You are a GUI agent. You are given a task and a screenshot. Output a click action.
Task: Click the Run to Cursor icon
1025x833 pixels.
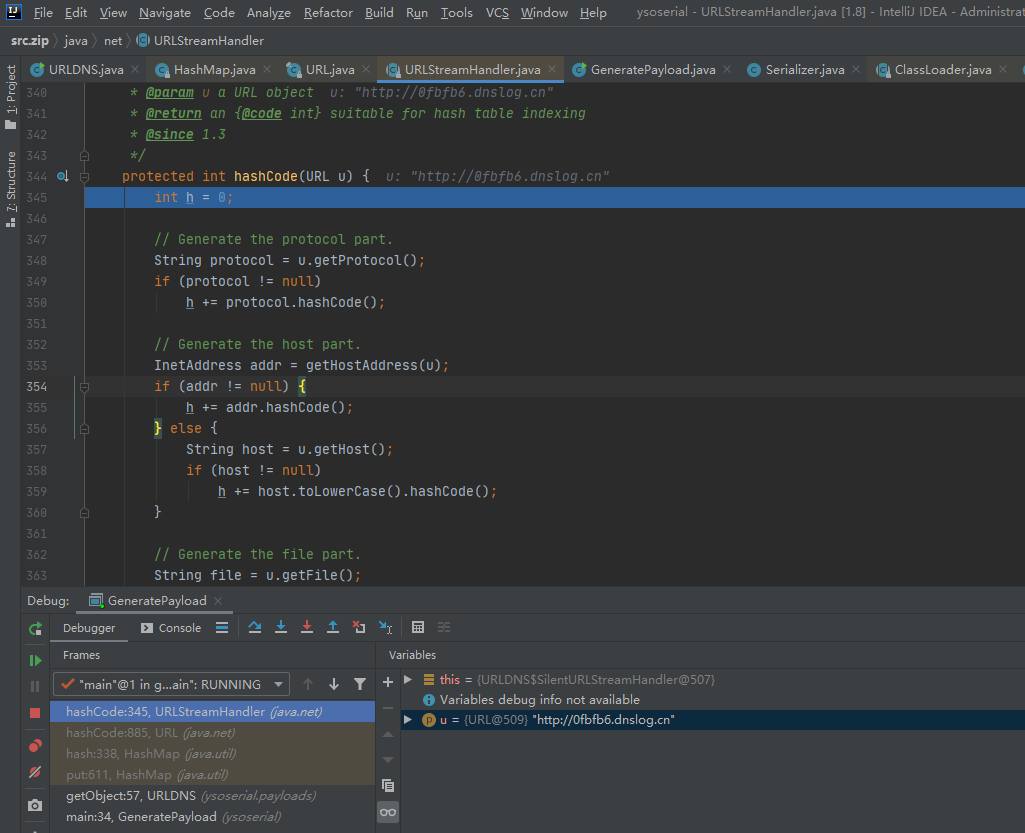(x=385, y=627)
